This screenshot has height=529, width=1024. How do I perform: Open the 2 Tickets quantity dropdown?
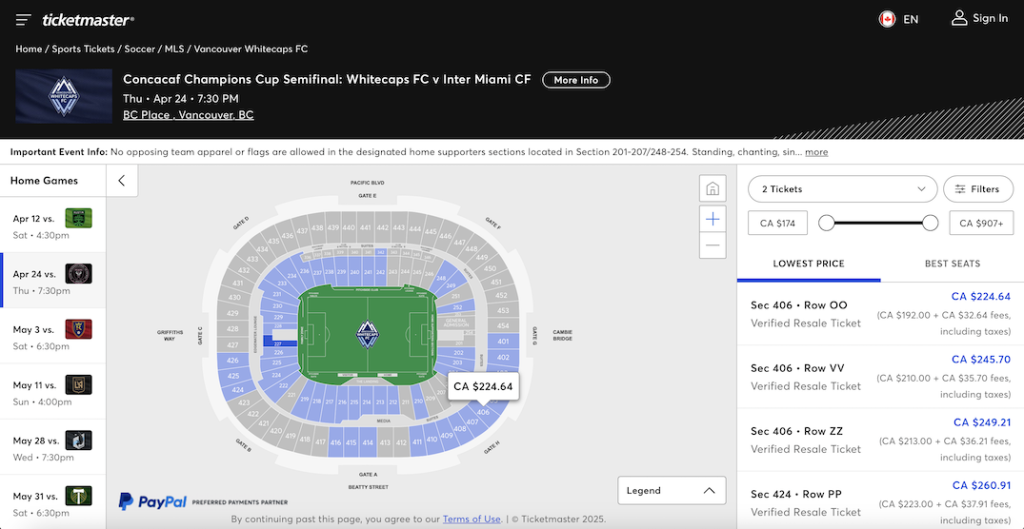coord(842,189)
